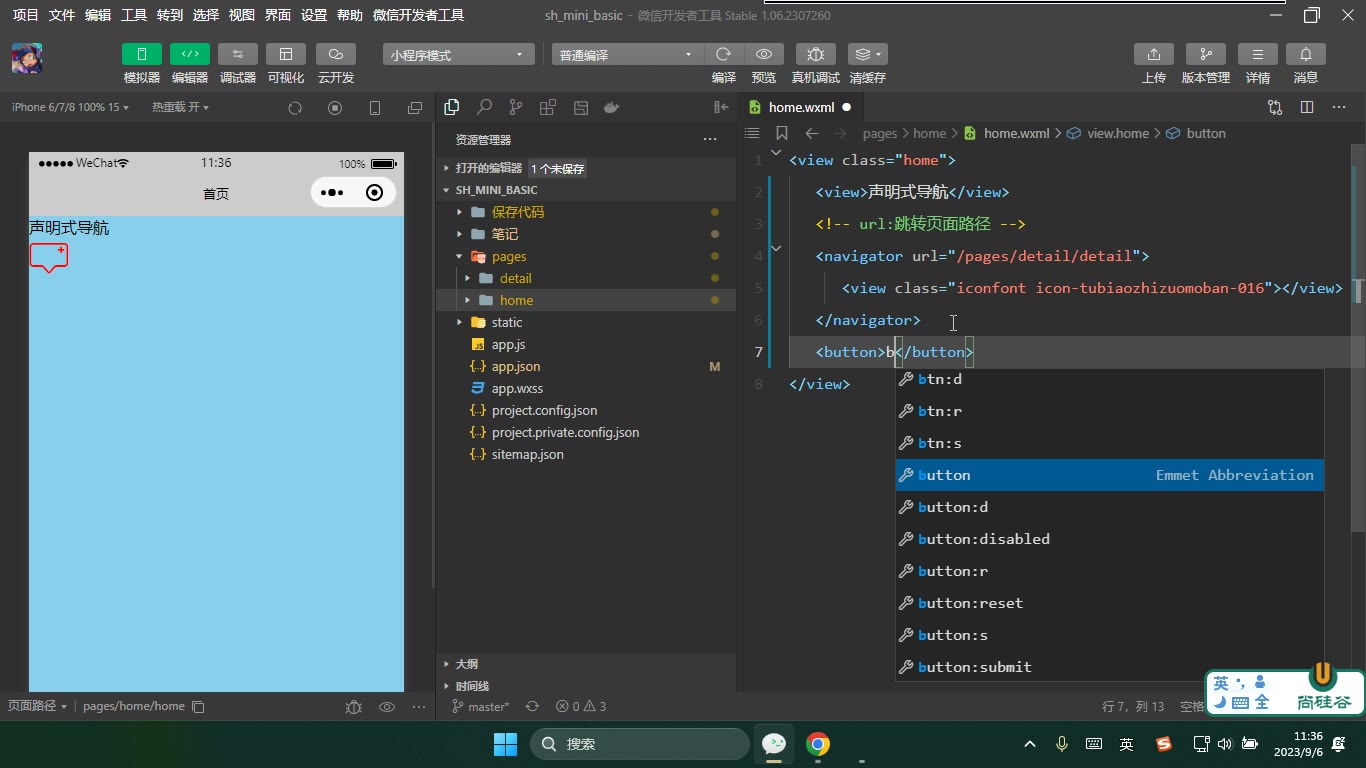
Task: Start 真机调试 real device debugging
Action: (x=815, y=54)
